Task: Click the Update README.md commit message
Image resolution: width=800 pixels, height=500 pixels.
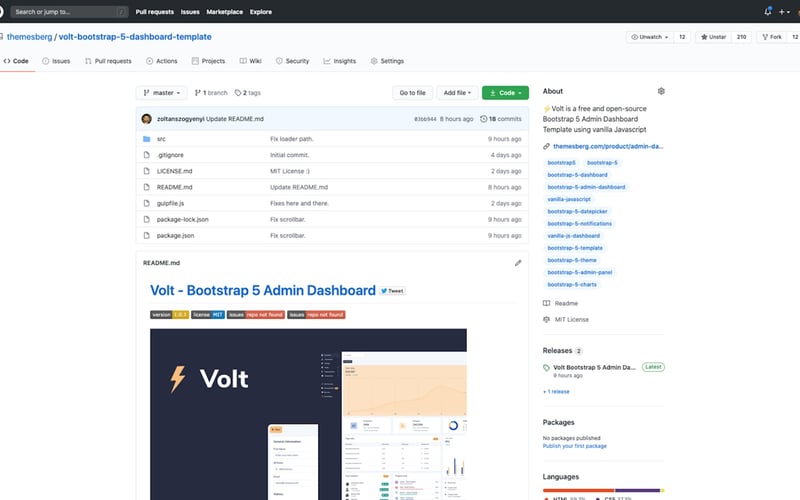Action: pyautogui.click(x=235, y=119)
